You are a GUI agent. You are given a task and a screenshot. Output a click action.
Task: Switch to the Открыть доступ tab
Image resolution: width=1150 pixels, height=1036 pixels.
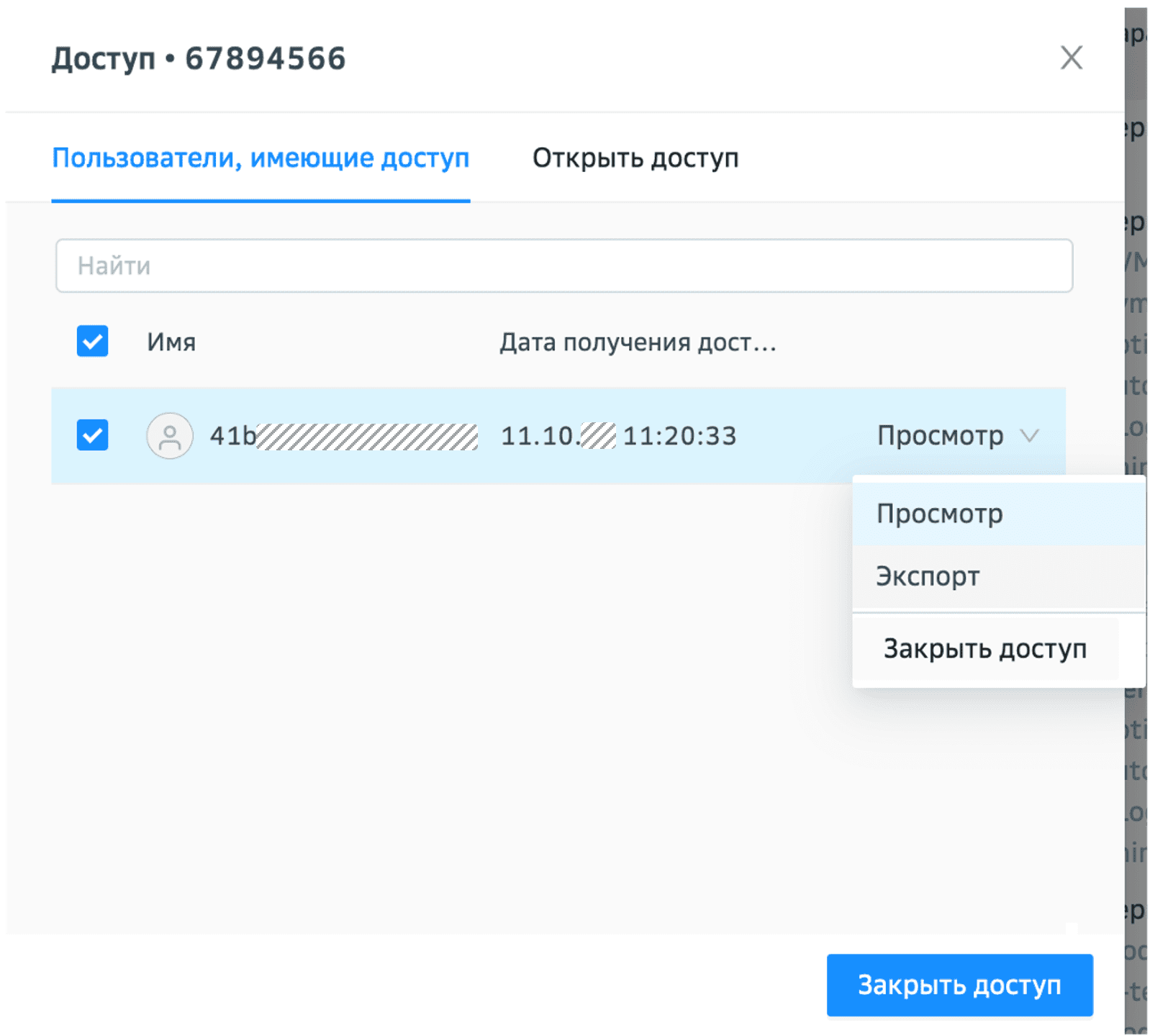635,158
